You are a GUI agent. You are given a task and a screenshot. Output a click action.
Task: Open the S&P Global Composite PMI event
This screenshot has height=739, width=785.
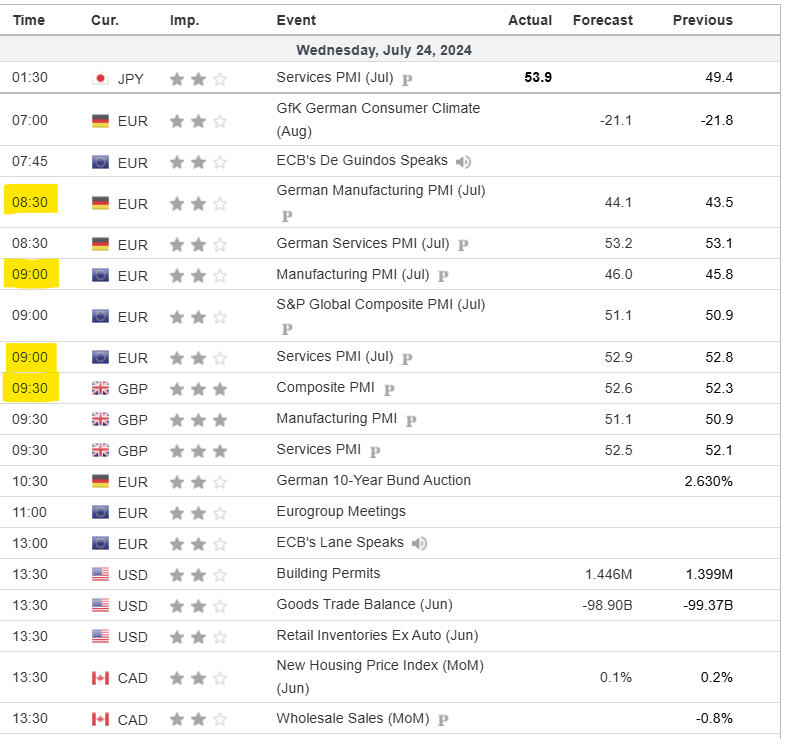coord(380,304)
